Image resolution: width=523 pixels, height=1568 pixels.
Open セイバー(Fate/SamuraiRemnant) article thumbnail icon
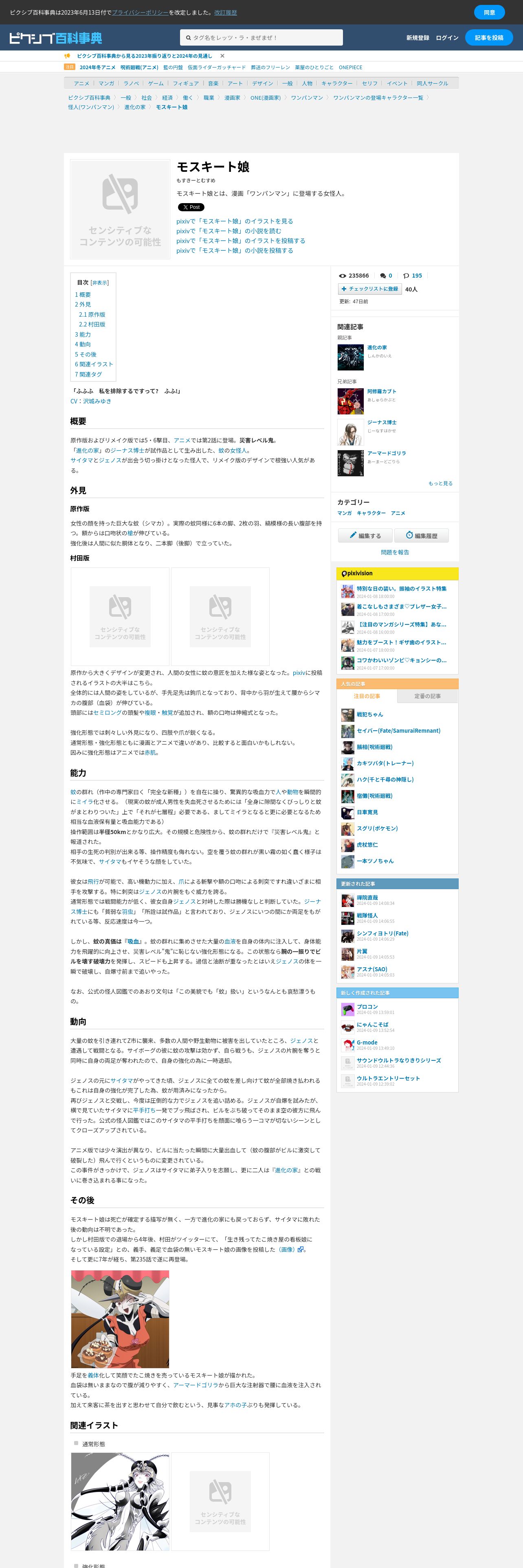(348, 731)
